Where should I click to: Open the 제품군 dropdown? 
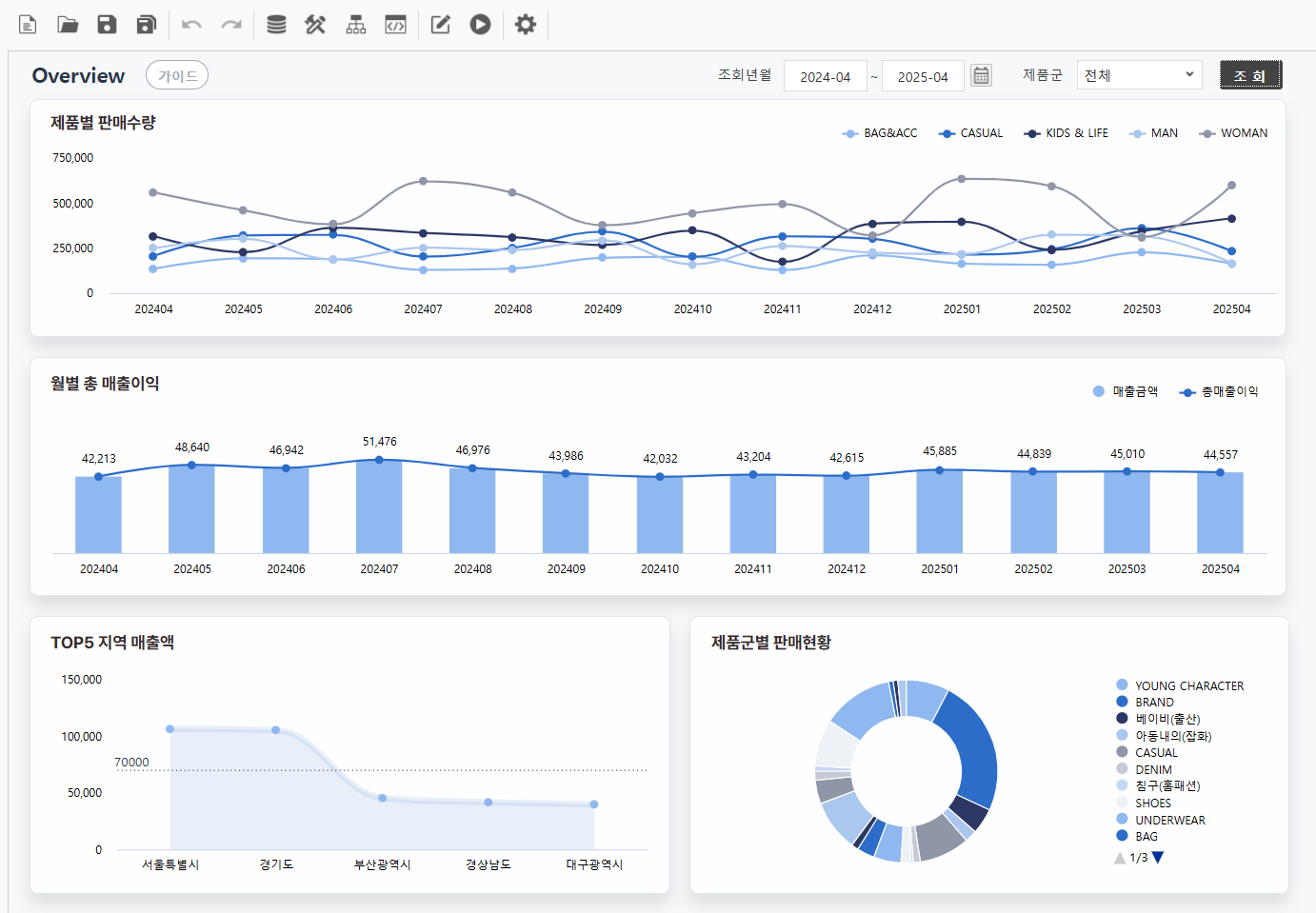coord(1139,75)
